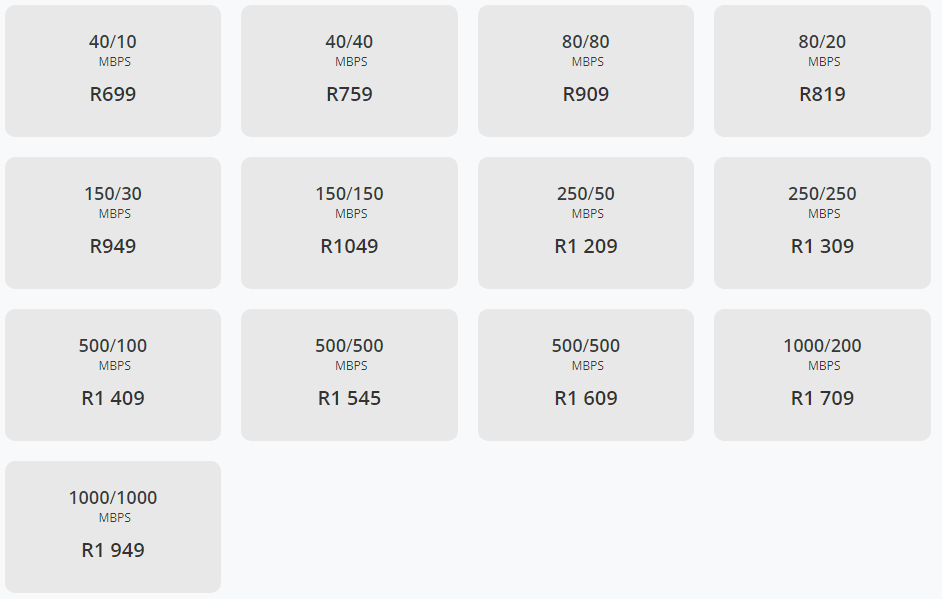Select the 500/500 plan priced R1 609
The image size is (942, 599).
point(586,374)
